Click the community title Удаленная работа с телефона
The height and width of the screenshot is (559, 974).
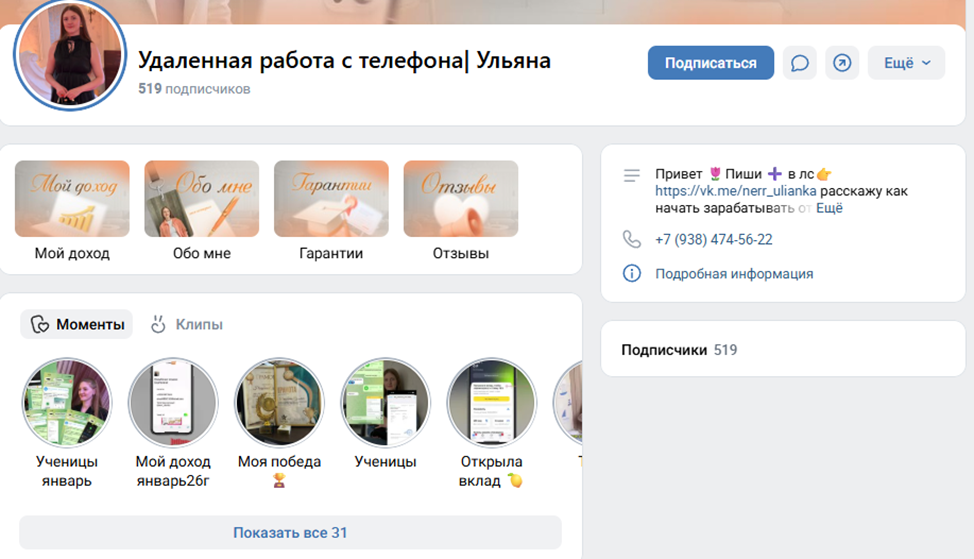pos(344,60)
